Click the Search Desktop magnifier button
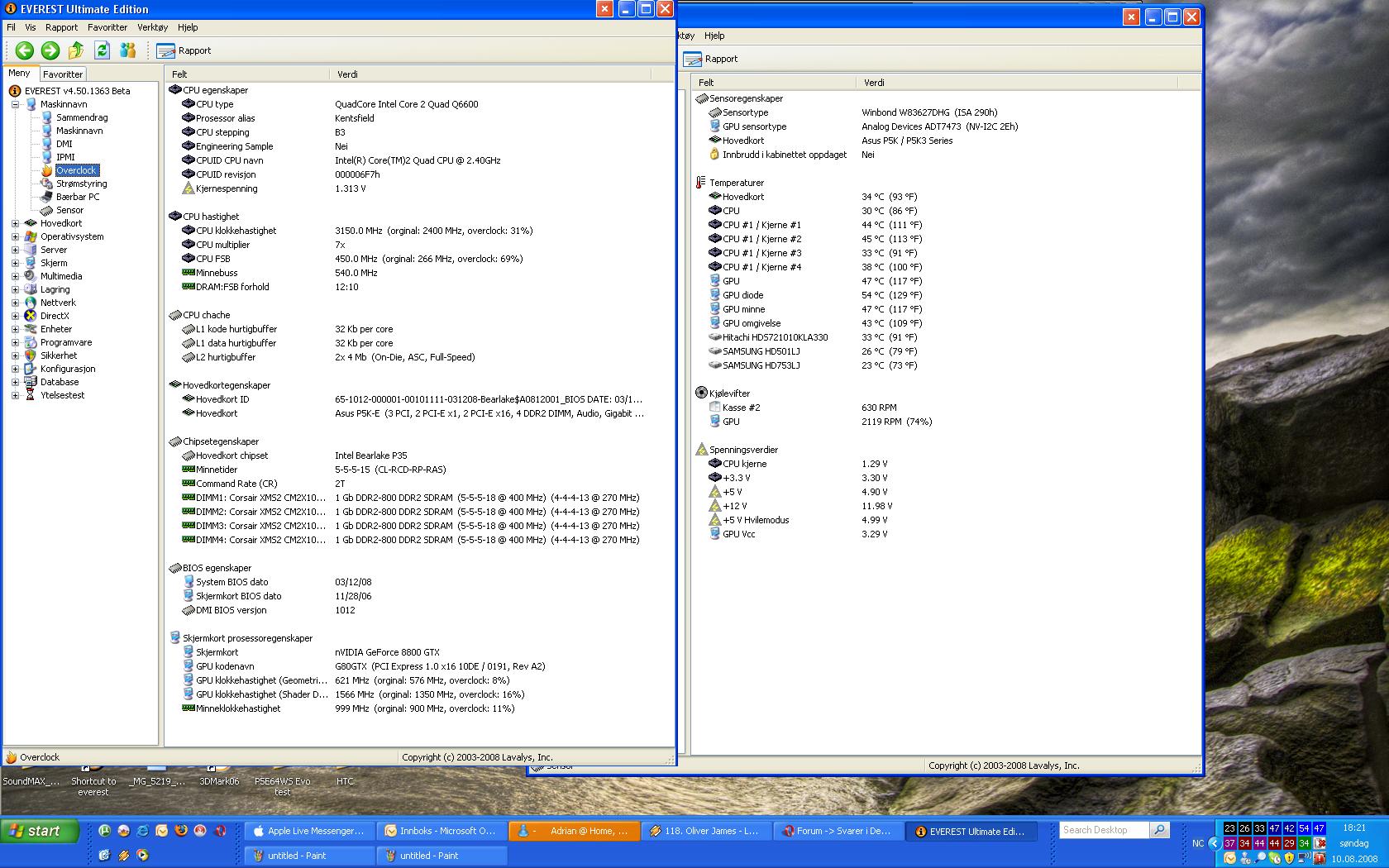1389x868 pixels. [x=1160, y=830]
